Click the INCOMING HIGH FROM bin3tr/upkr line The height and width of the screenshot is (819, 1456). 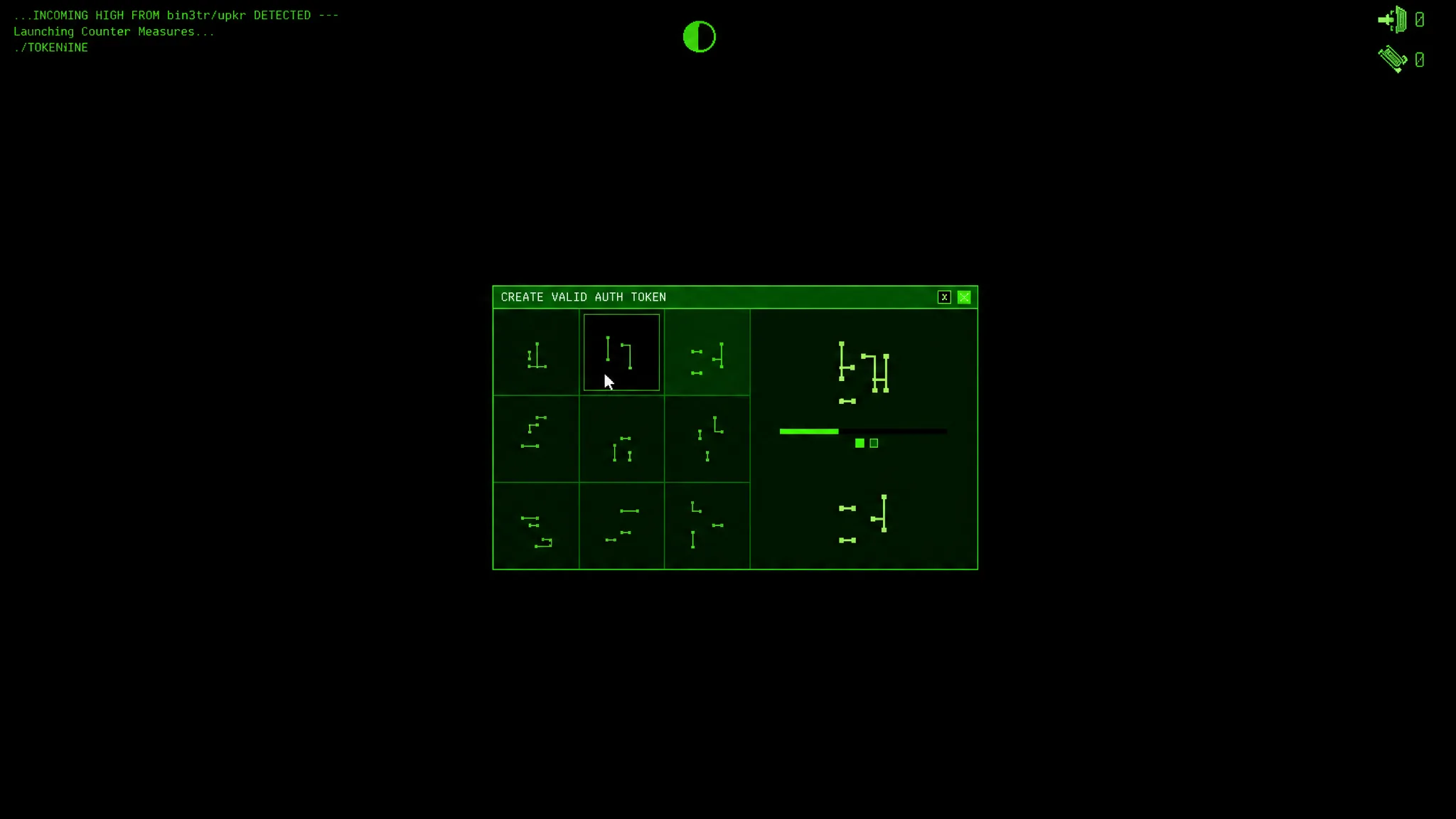176,15
